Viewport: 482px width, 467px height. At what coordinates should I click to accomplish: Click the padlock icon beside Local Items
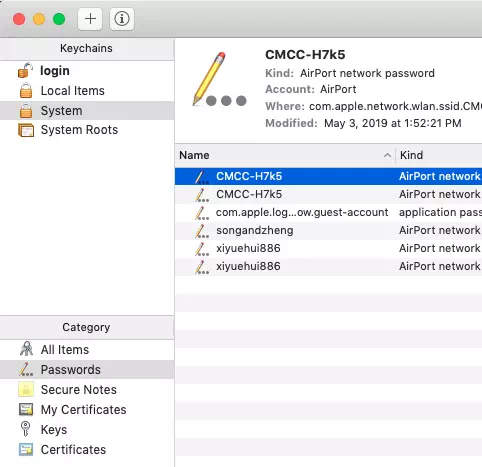(26, 91)
